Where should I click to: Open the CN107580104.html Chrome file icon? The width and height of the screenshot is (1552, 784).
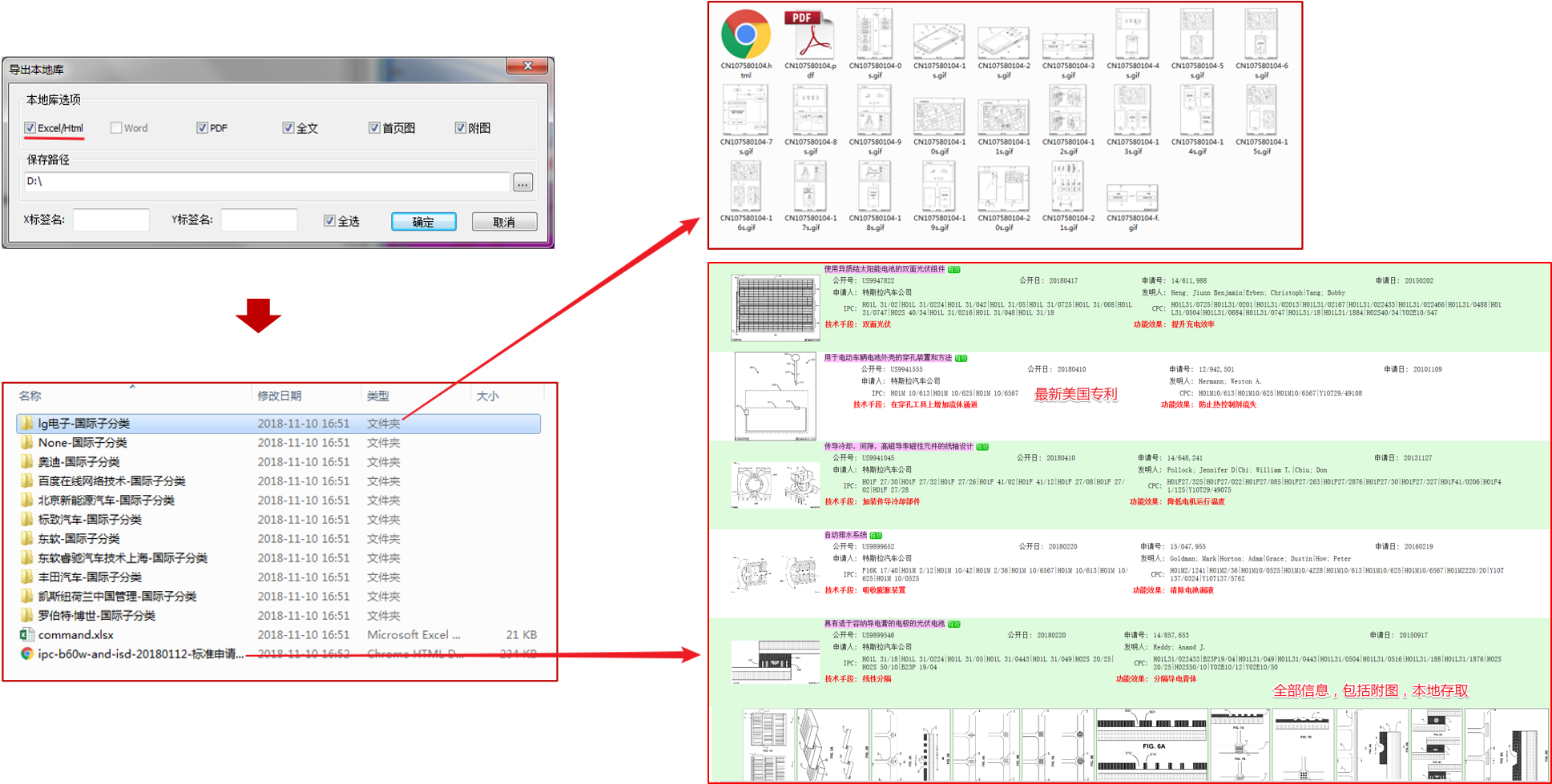(745, 35)
